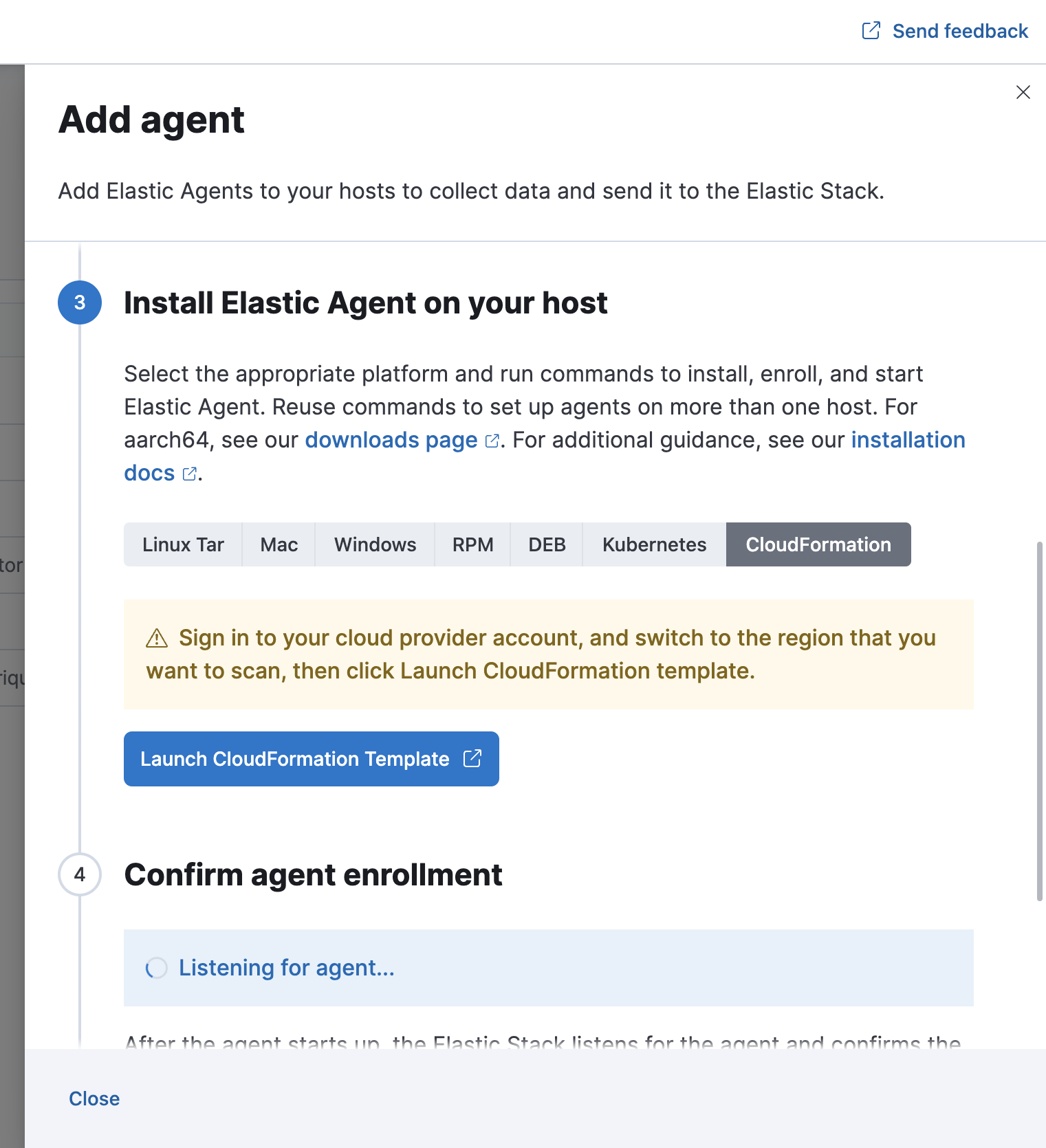Click external link icon beside Send feedback

[871, 30]
